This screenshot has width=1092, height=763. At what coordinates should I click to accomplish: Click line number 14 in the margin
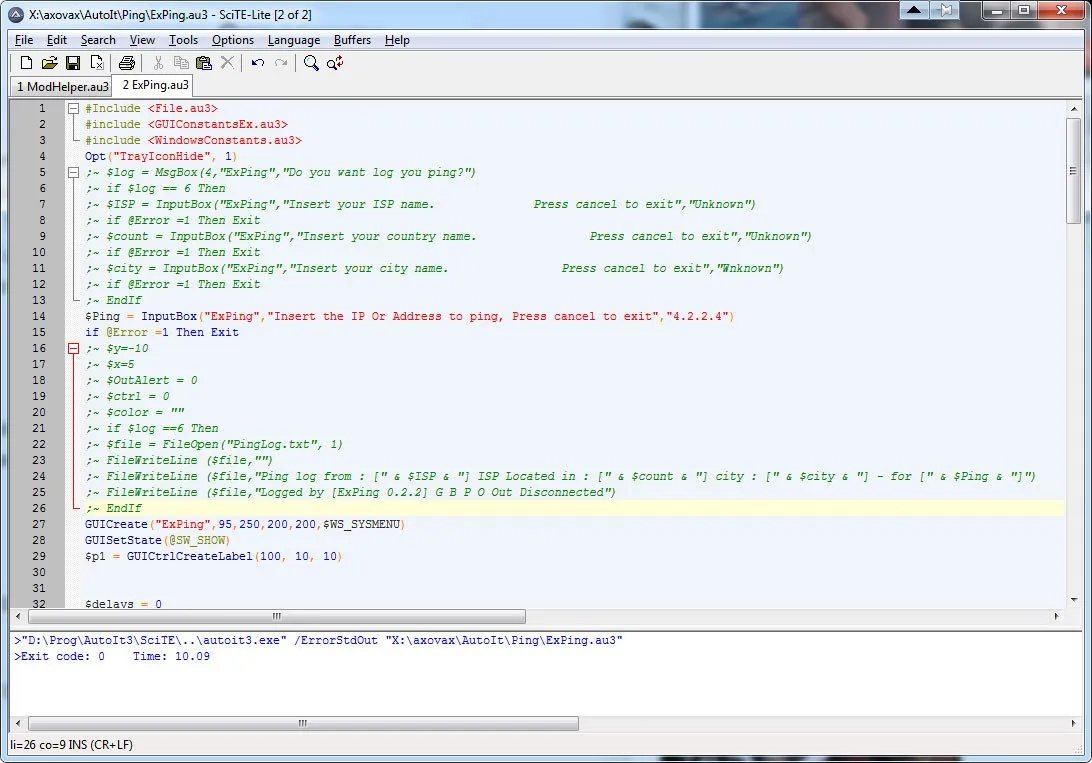38,317
